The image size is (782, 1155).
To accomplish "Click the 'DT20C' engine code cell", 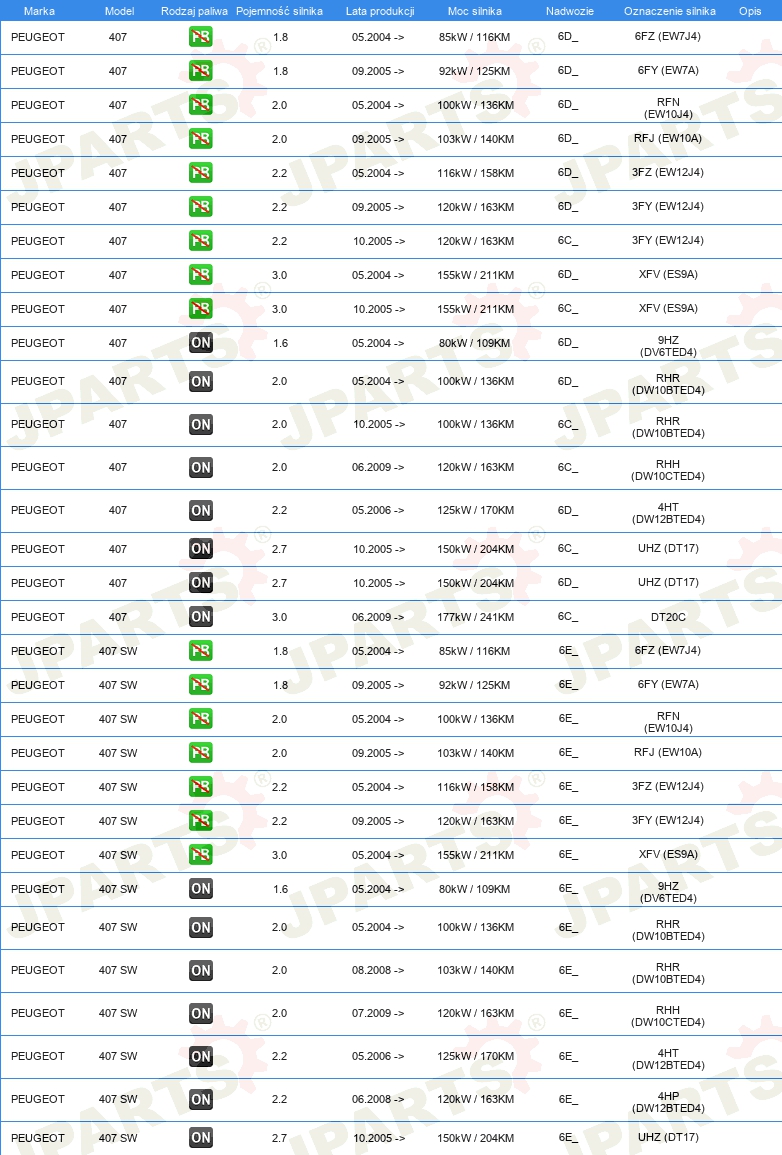I will tap(669, 617).
